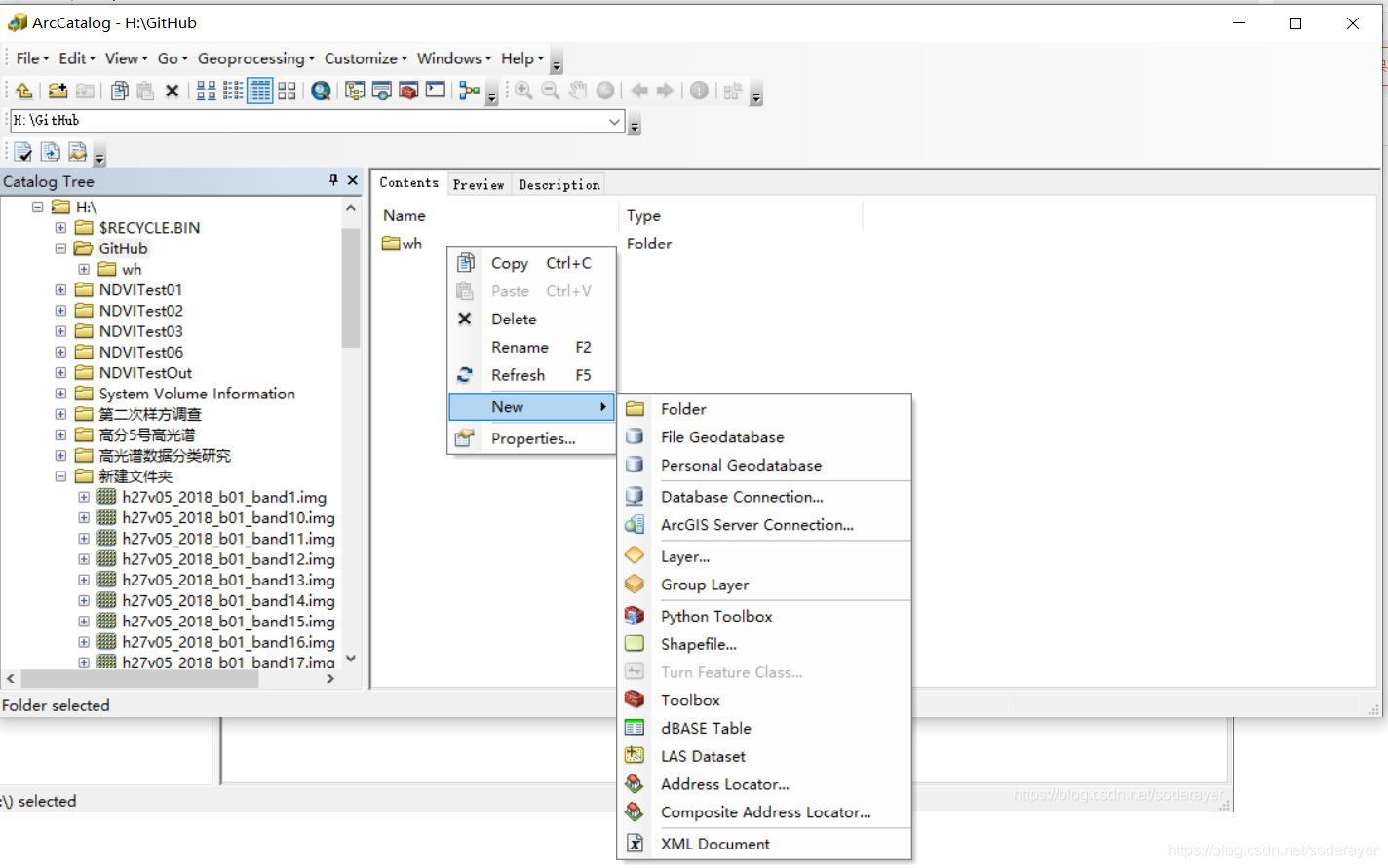Viewport: 1388px width, 868px height.
Task: Click the Connect To Folder icon
Action: point(58,91)
